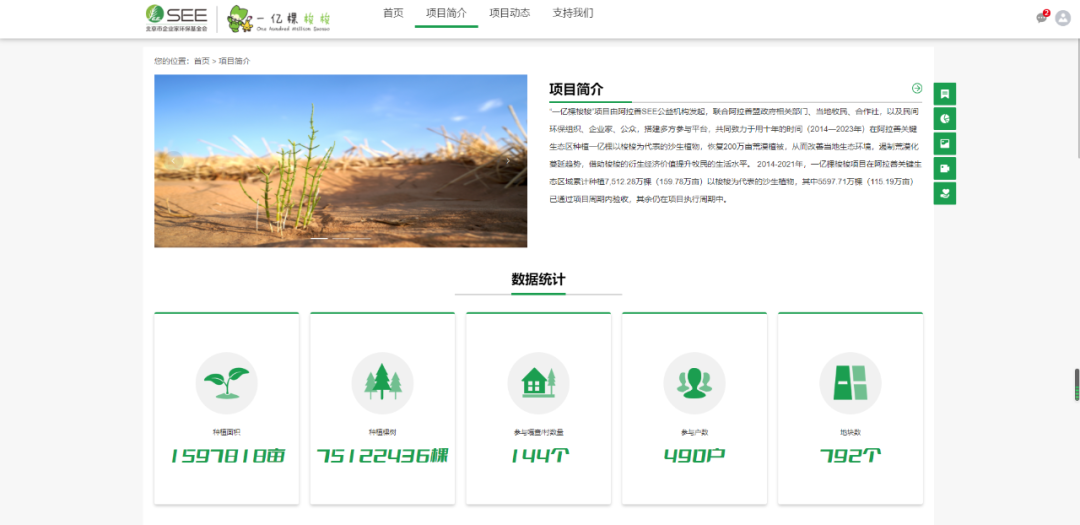This screenshot has width=1080, height=525.
Task: Open the 支持我们 navigation tab
Action: tap(573, 13)
